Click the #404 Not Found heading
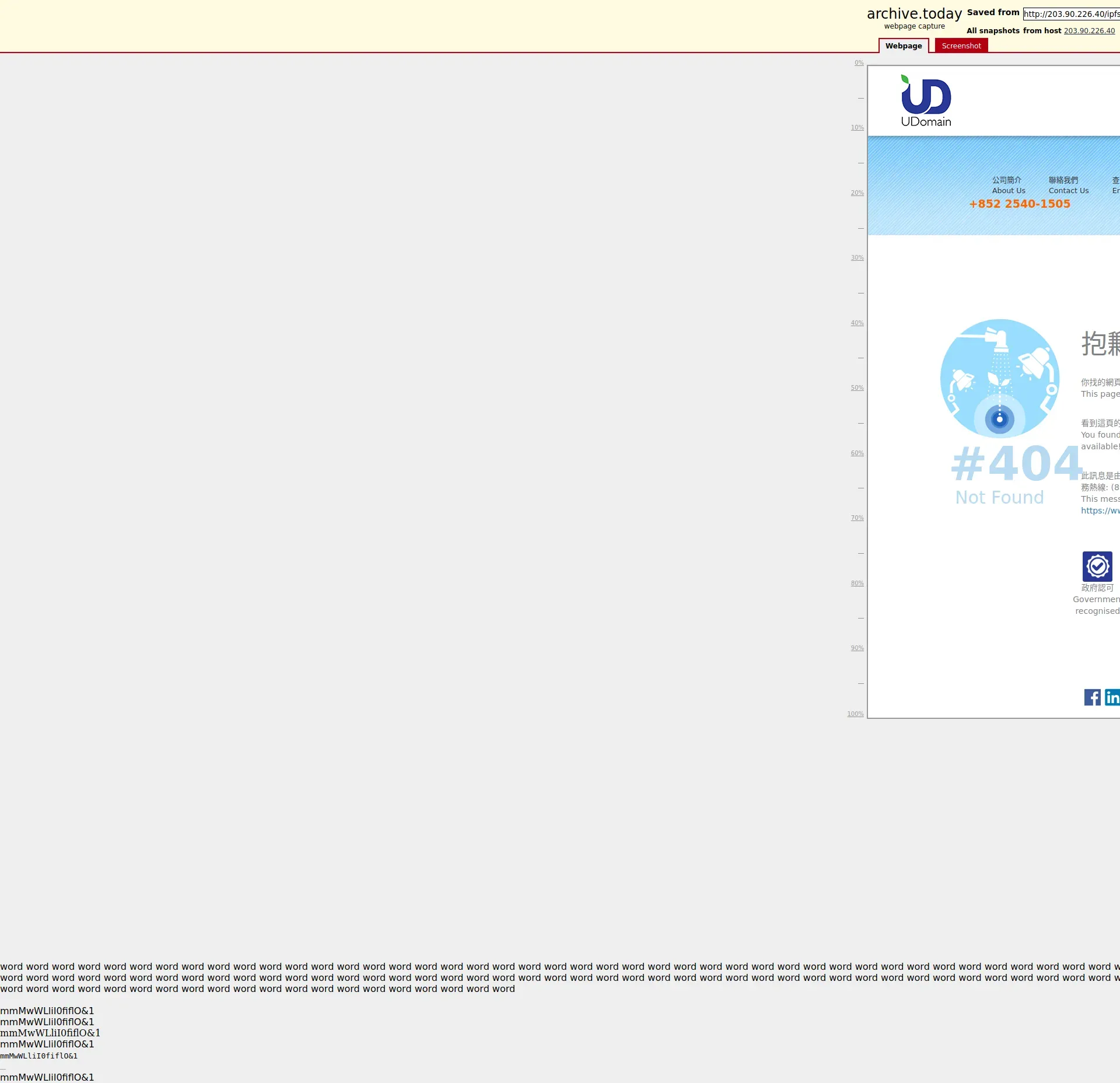 [x=1016, y=464]
